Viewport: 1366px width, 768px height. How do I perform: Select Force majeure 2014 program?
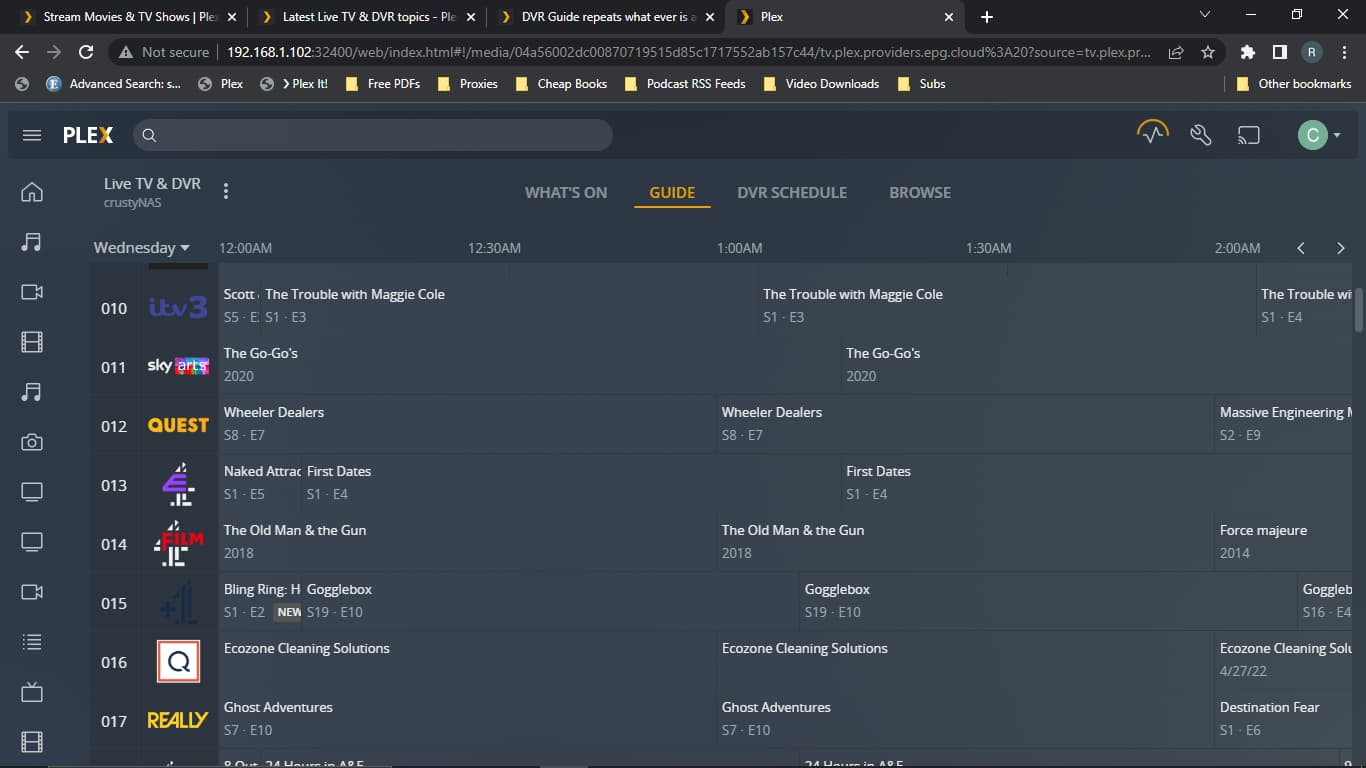point(1284,541)
